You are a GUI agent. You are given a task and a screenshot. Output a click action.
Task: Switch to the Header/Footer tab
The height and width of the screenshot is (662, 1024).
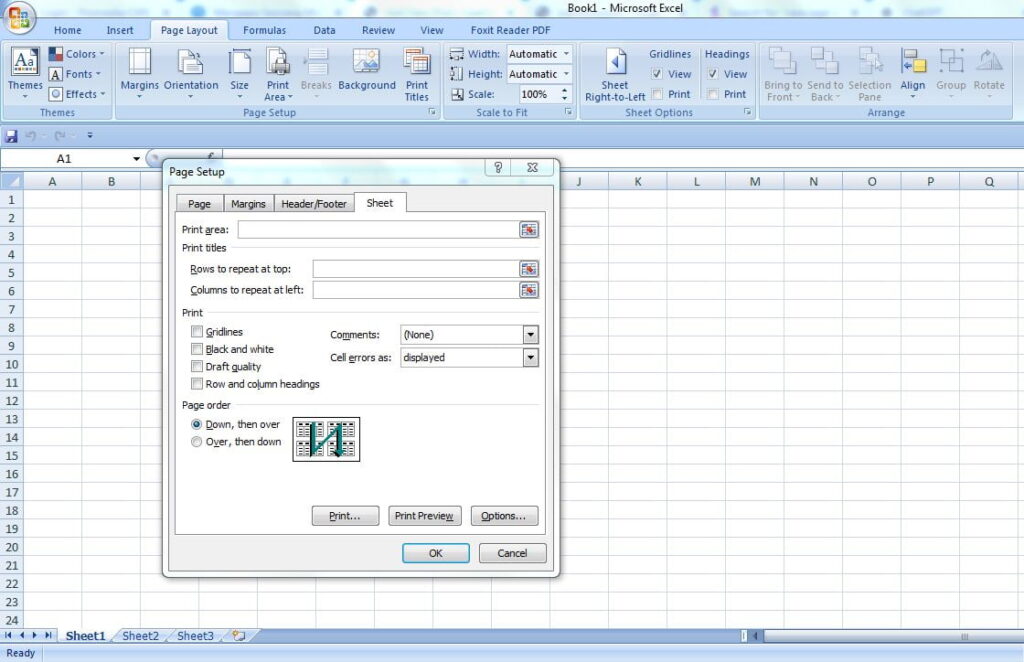314,204
